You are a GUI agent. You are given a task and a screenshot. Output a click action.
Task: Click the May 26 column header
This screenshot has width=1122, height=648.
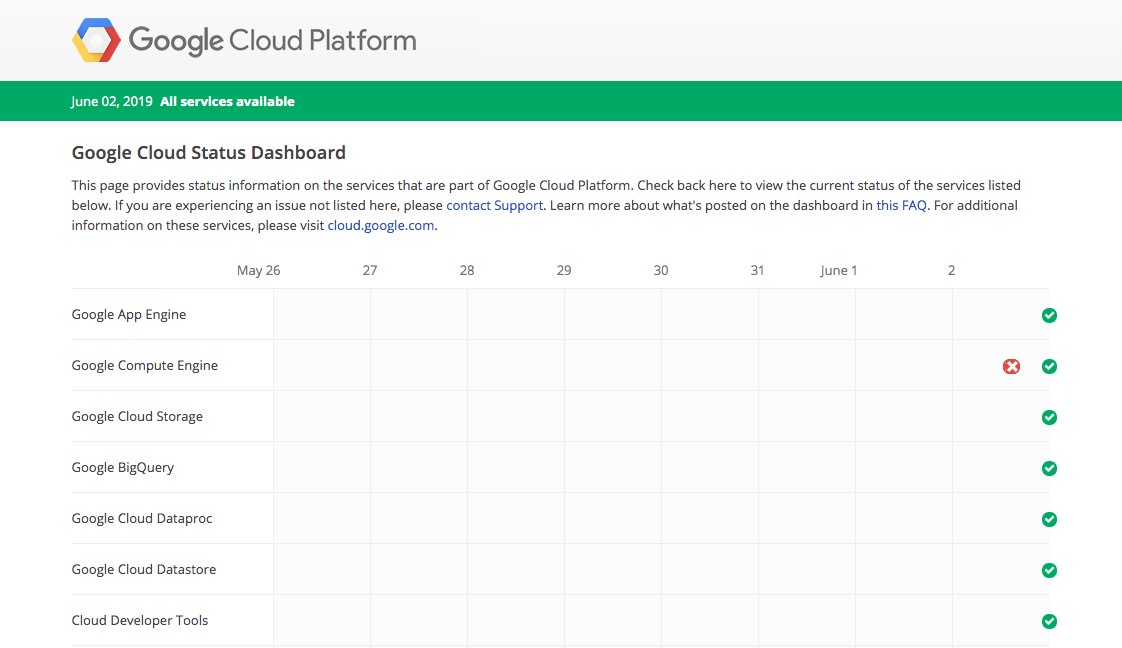coord(258,270)
